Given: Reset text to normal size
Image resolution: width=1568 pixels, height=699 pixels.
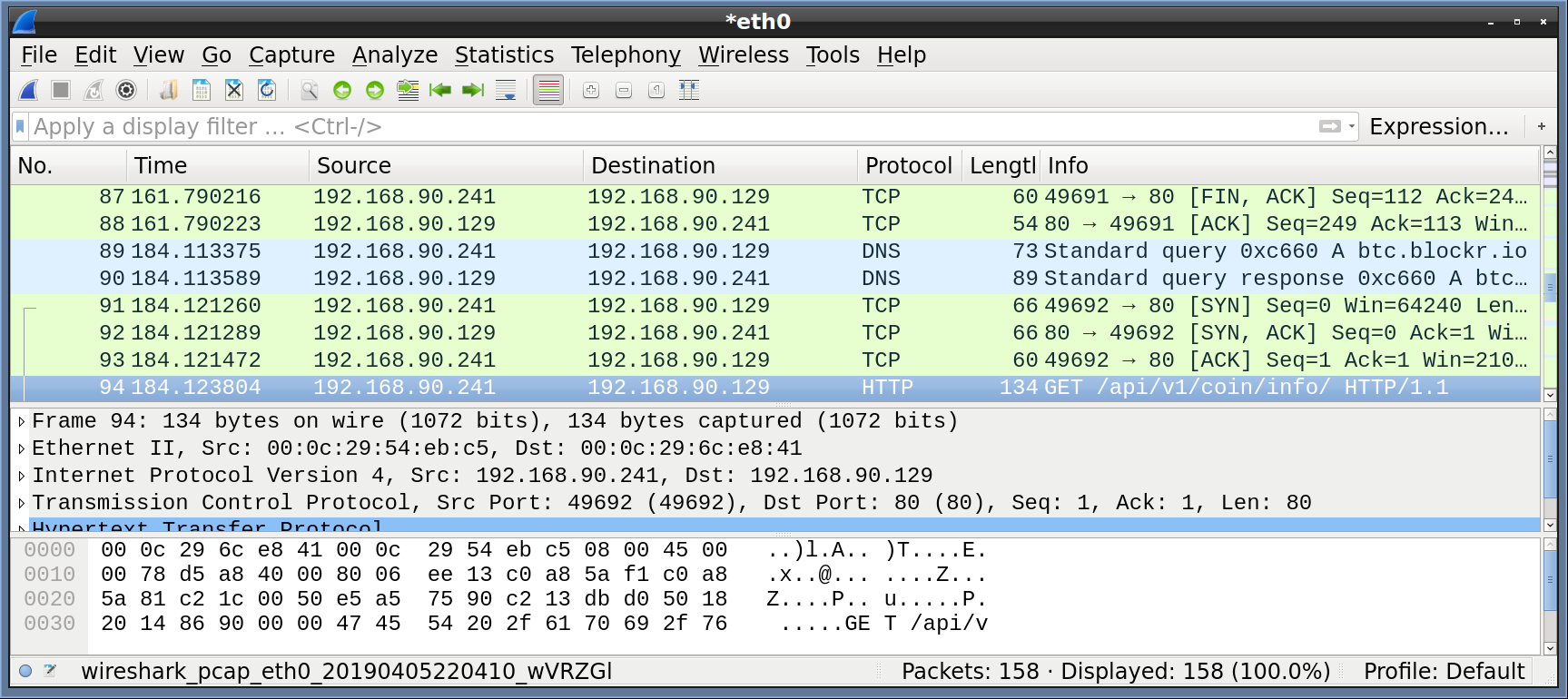Looking at the screenshot, I should (x=656, y=90).
